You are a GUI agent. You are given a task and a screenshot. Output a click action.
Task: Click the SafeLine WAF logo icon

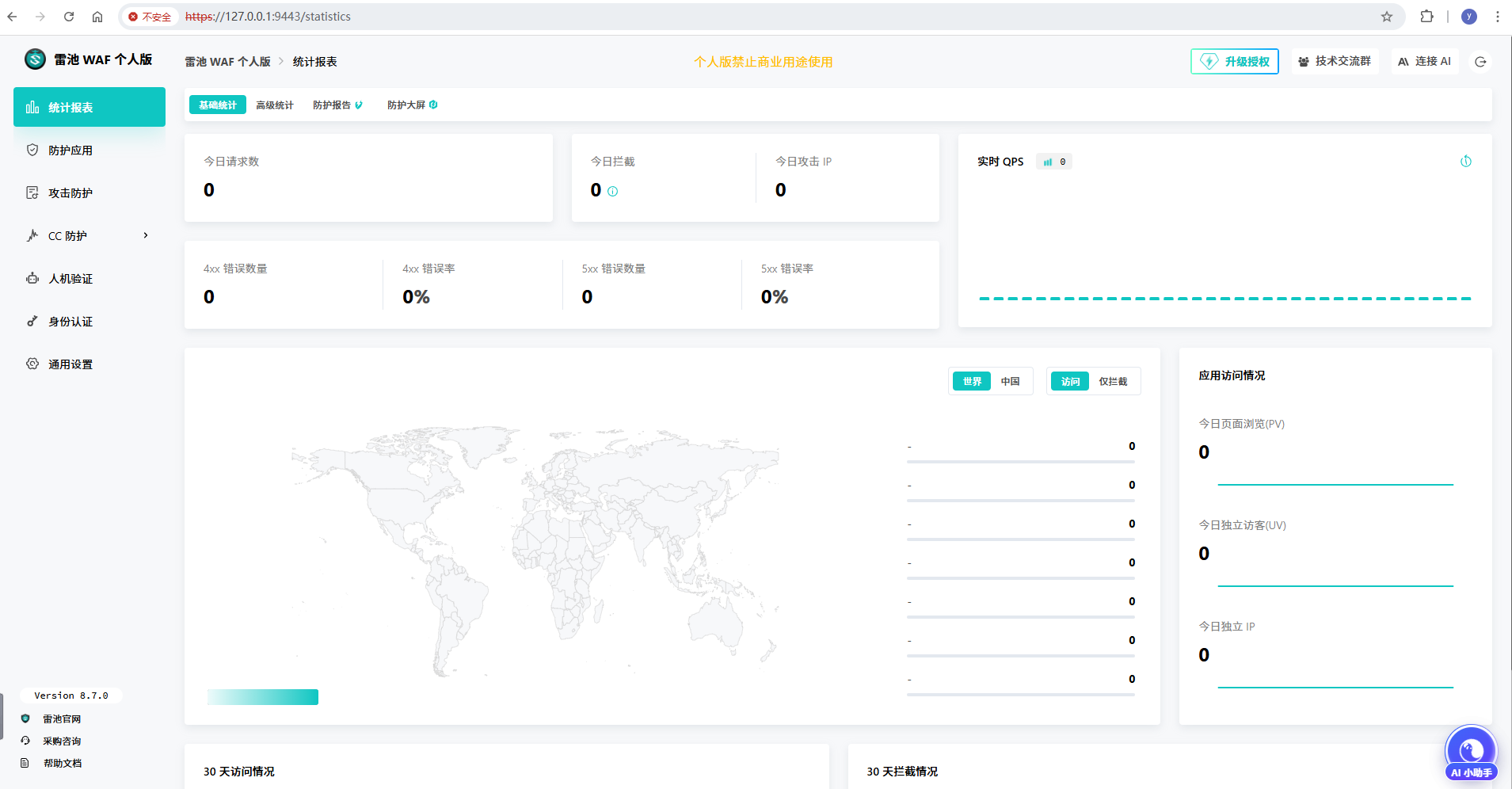(x=35, y=59)
